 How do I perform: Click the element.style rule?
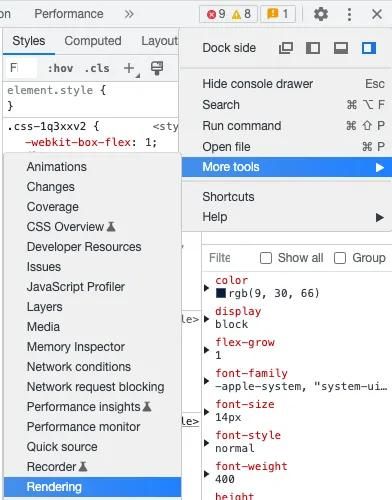50,90
